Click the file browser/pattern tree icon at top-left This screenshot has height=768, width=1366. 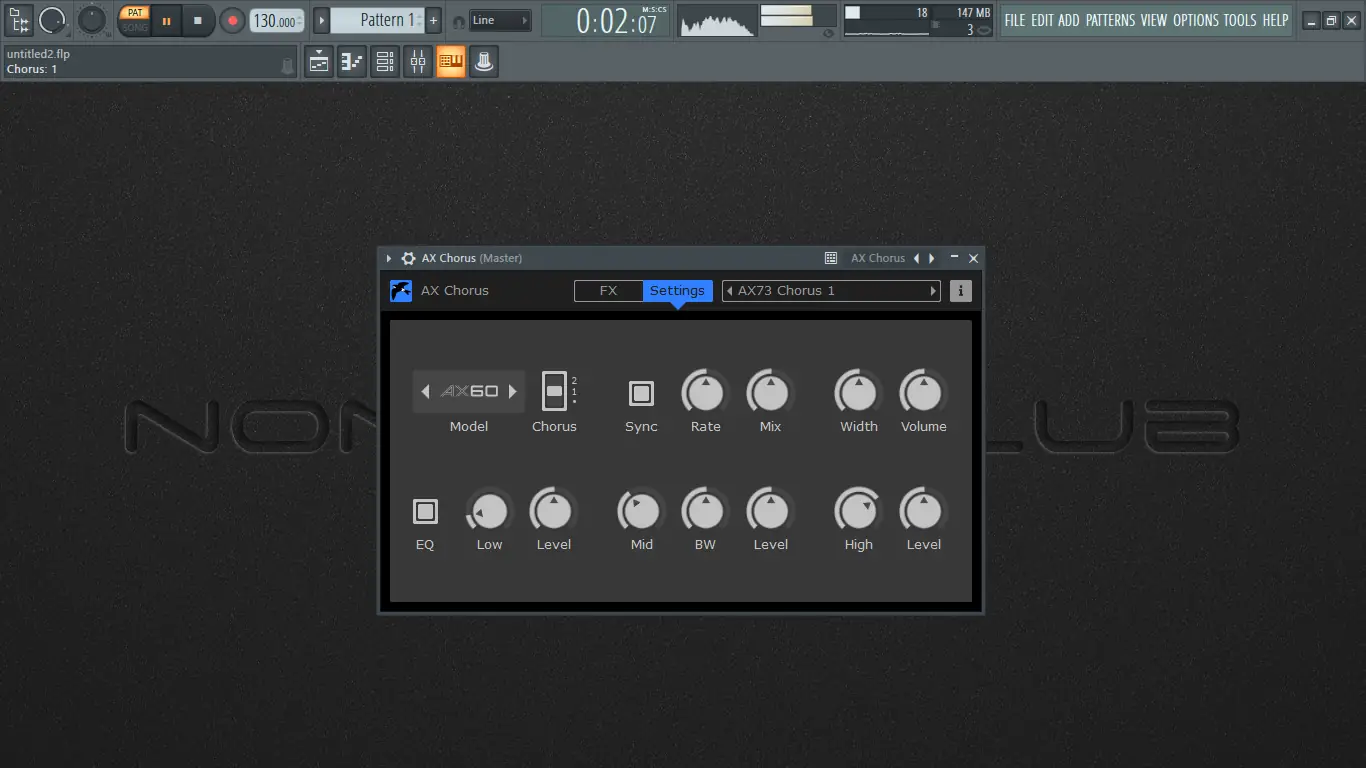click(x=19, y=20)
